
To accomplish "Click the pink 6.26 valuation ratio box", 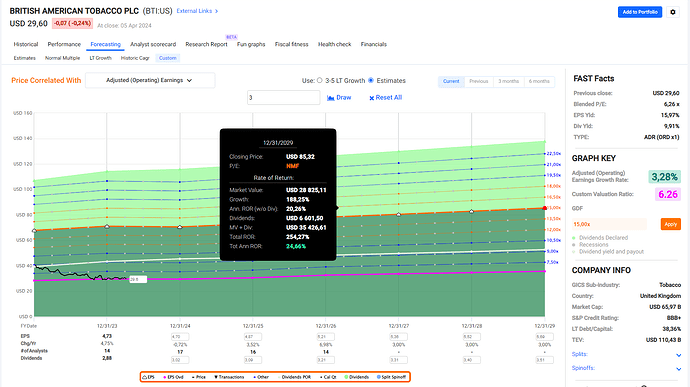I will pyautogui.click(x=667, y=194).
